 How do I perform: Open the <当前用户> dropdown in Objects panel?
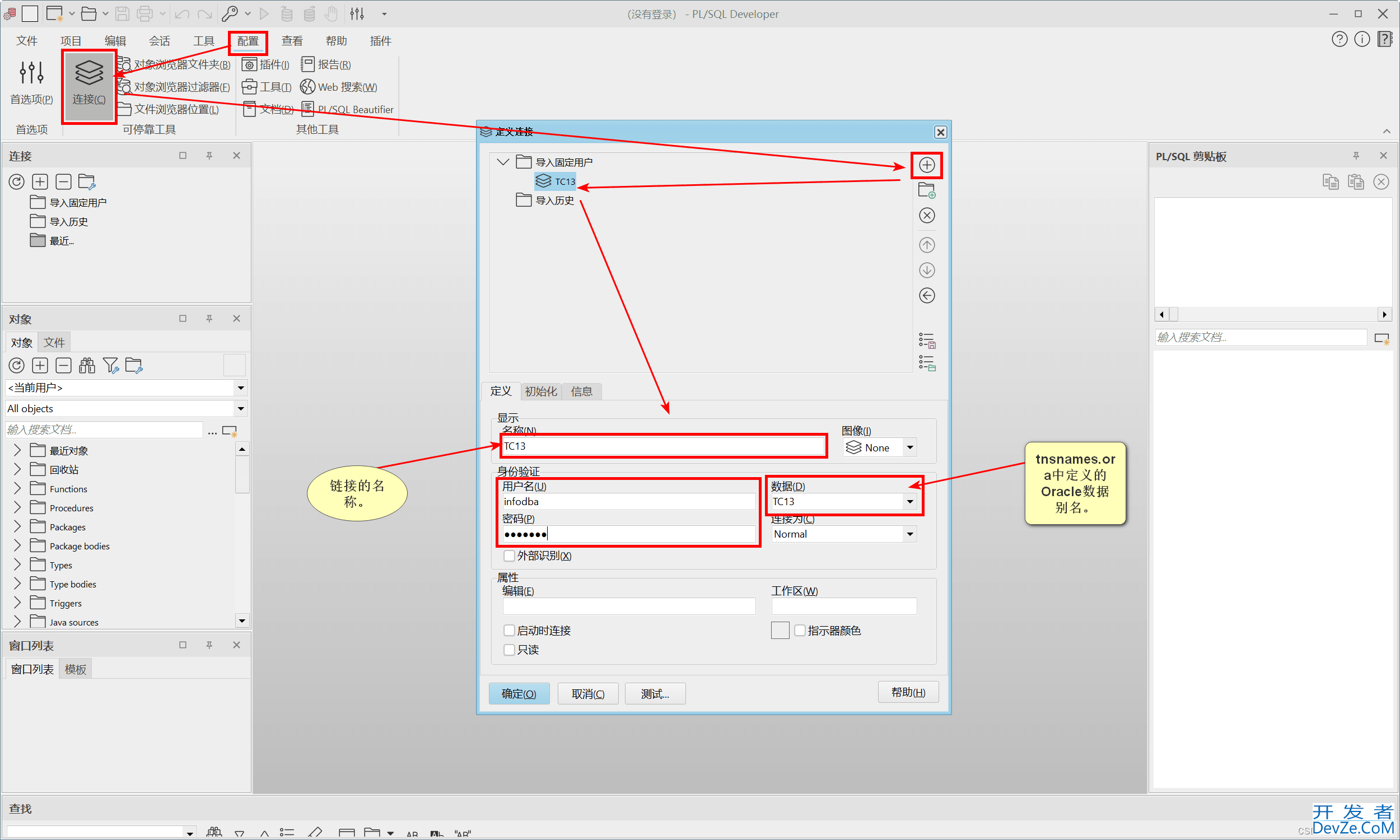(241, 388)
